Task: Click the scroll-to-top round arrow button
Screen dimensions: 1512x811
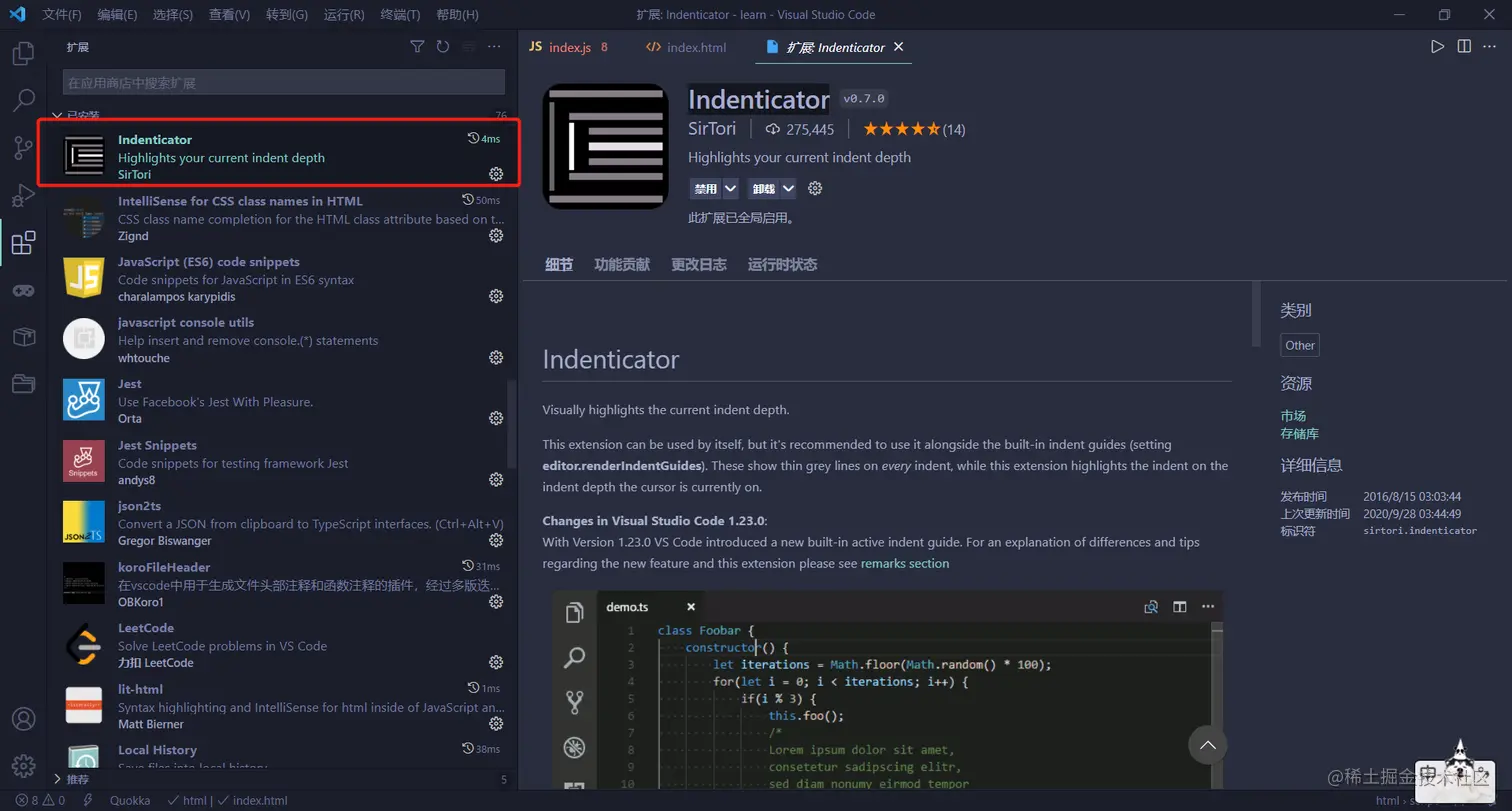Action: coord(1207,745)
